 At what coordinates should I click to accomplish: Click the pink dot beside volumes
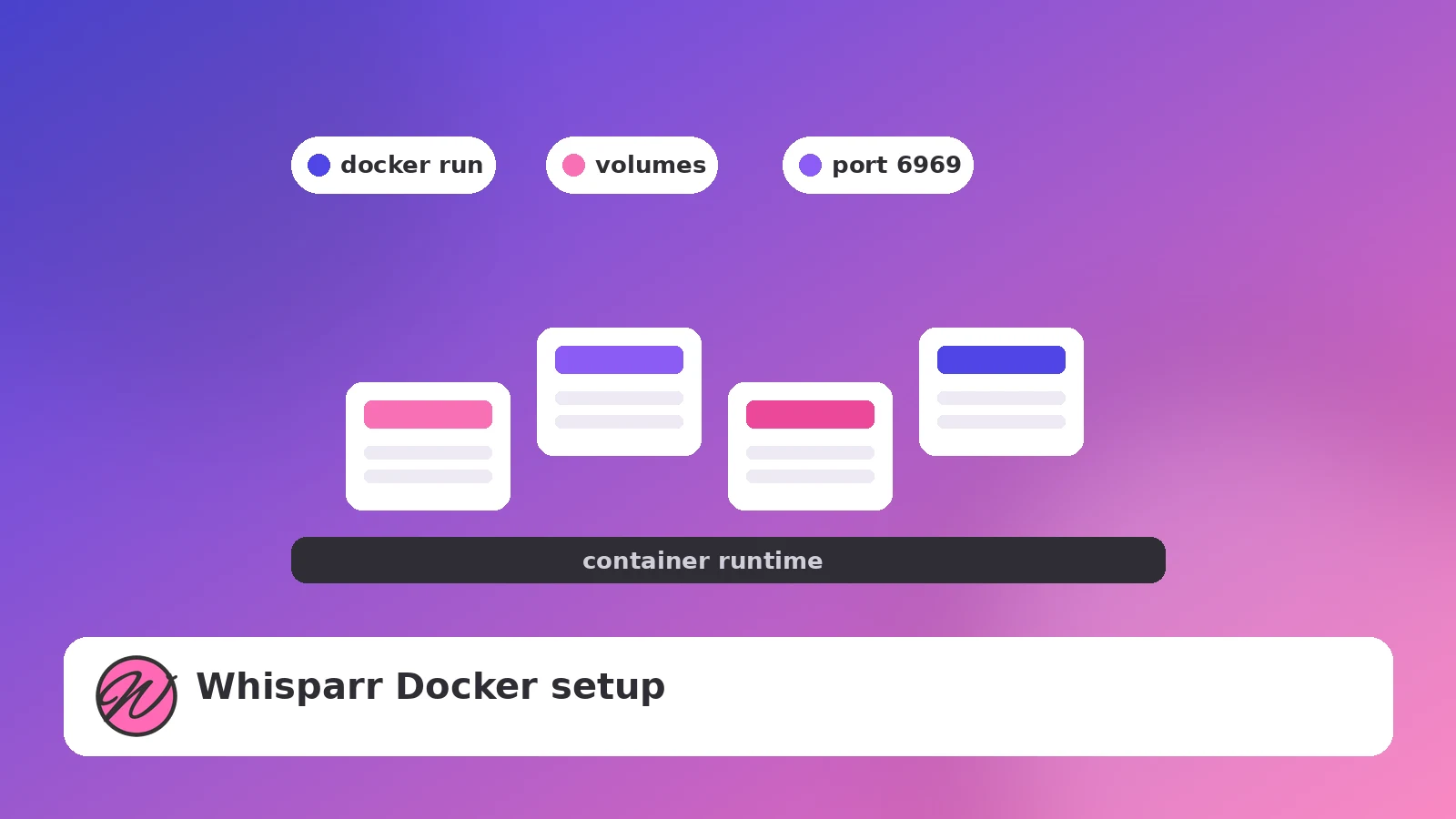pos(573,165)
